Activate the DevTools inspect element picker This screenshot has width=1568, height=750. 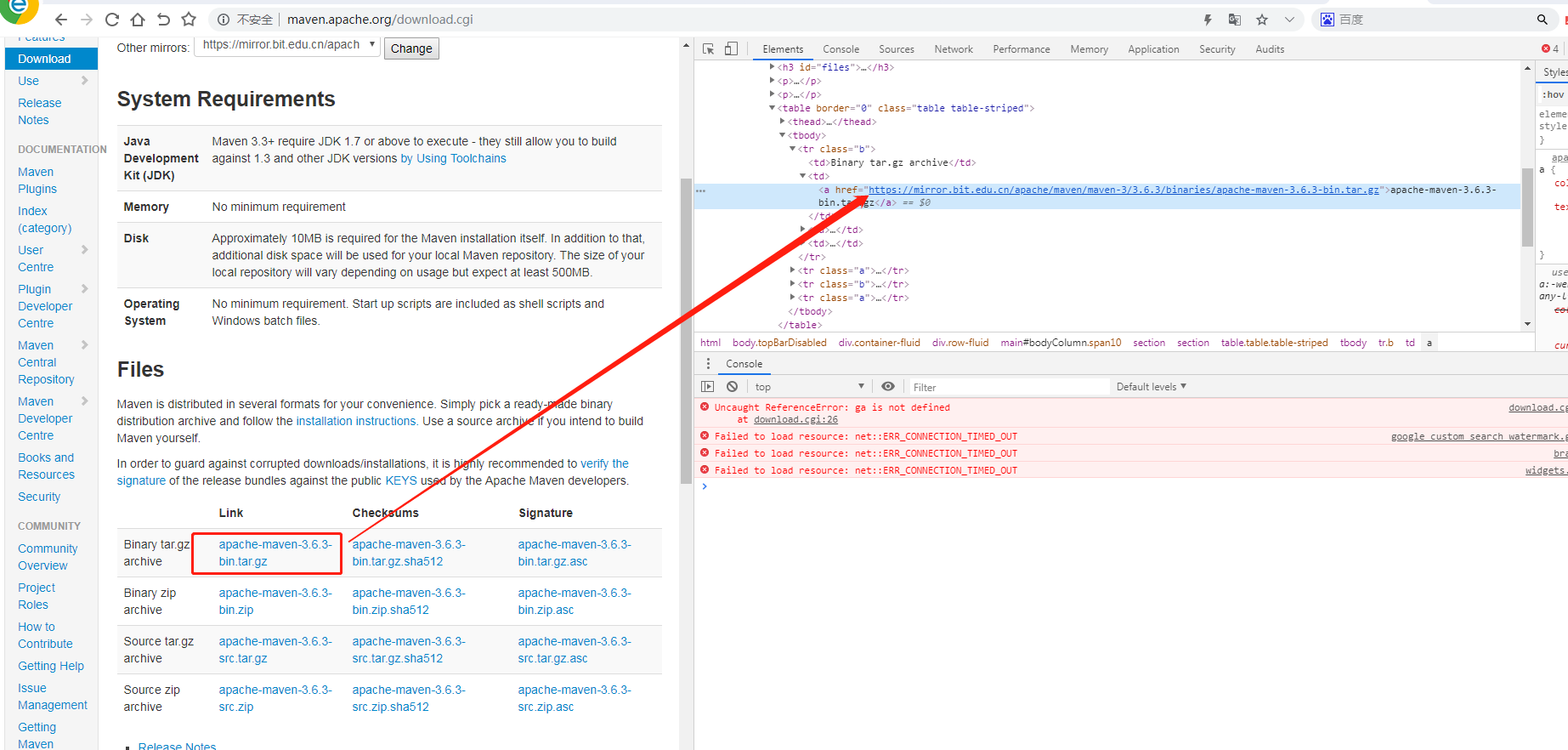pos(708,49)
